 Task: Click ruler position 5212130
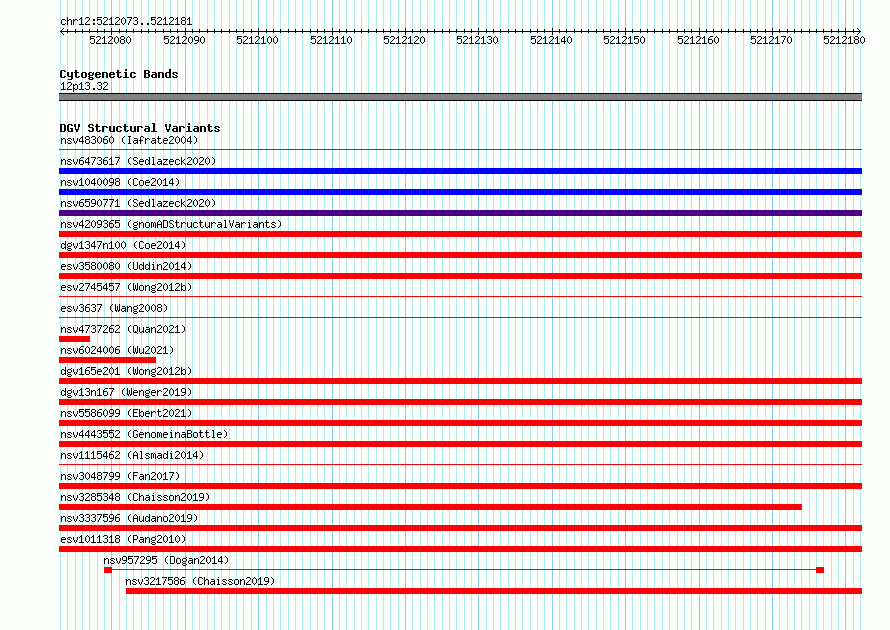(478, 40)
